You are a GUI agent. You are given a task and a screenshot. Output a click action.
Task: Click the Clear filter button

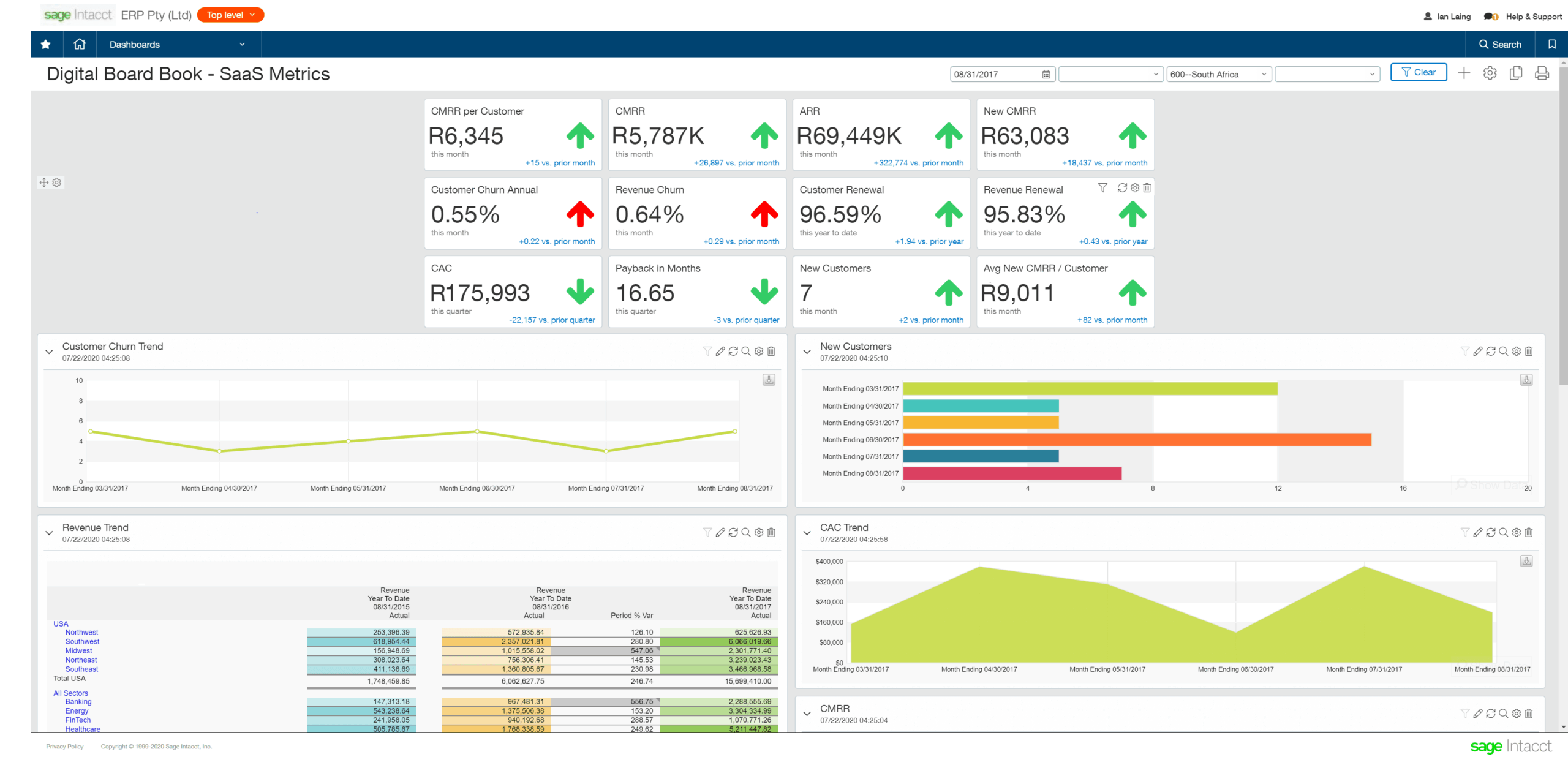1419,72
